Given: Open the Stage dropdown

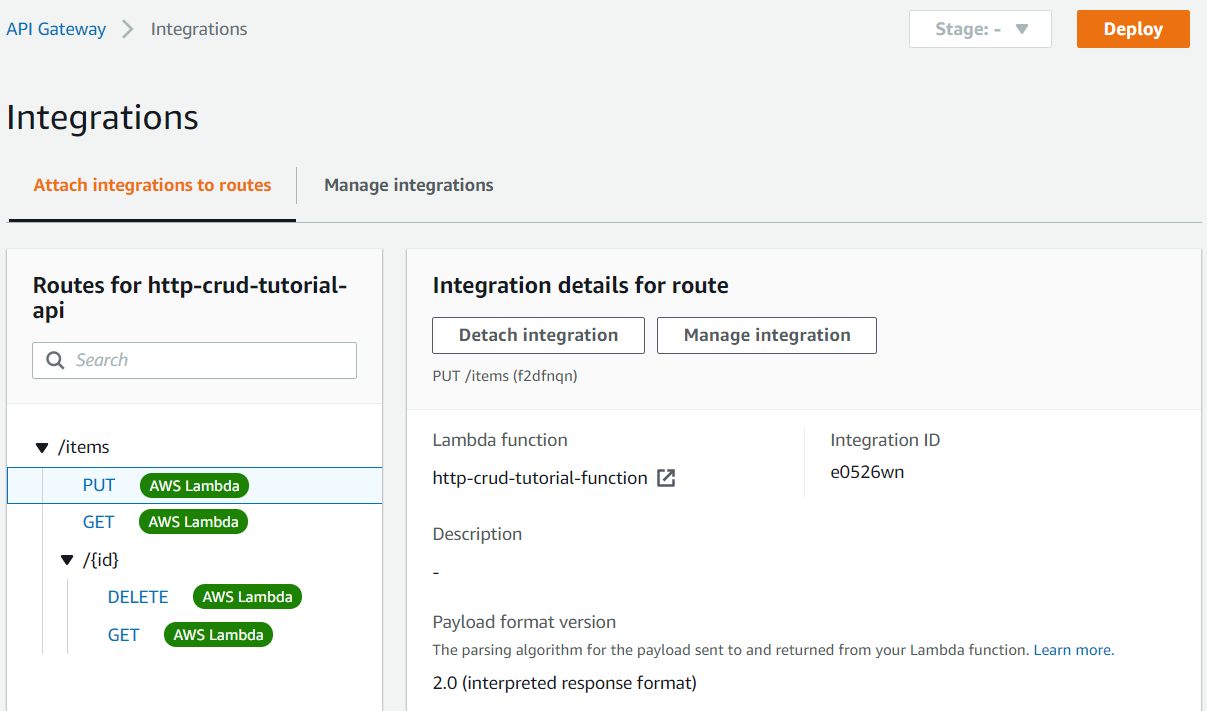Looking at the screenshot, I should pos(980,29).
